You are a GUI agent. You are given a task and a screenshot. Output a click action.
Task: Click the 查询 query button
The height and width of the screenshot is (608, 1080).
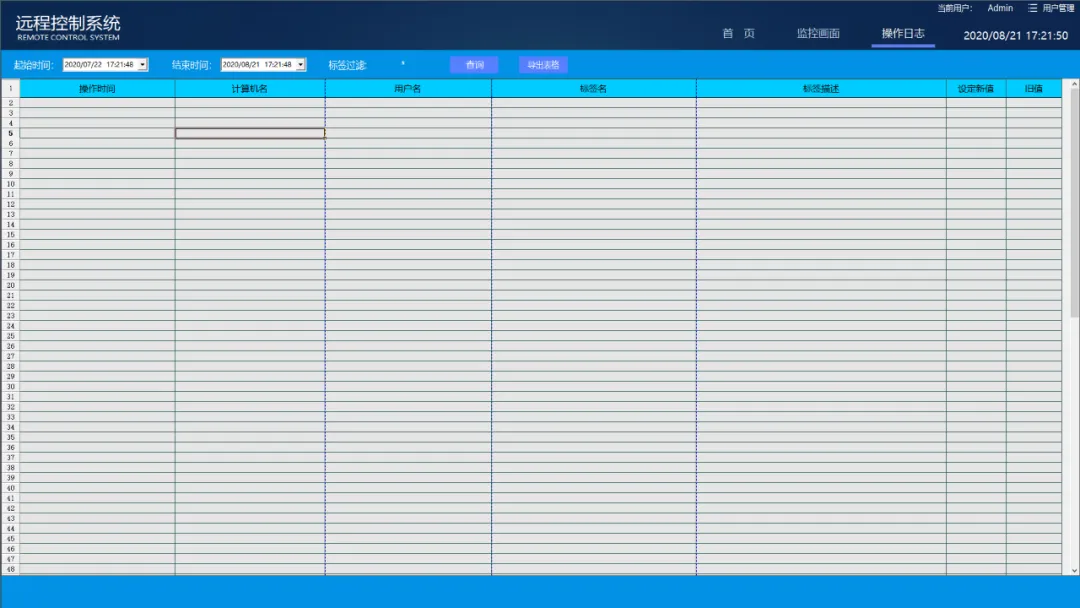point(474,65)
